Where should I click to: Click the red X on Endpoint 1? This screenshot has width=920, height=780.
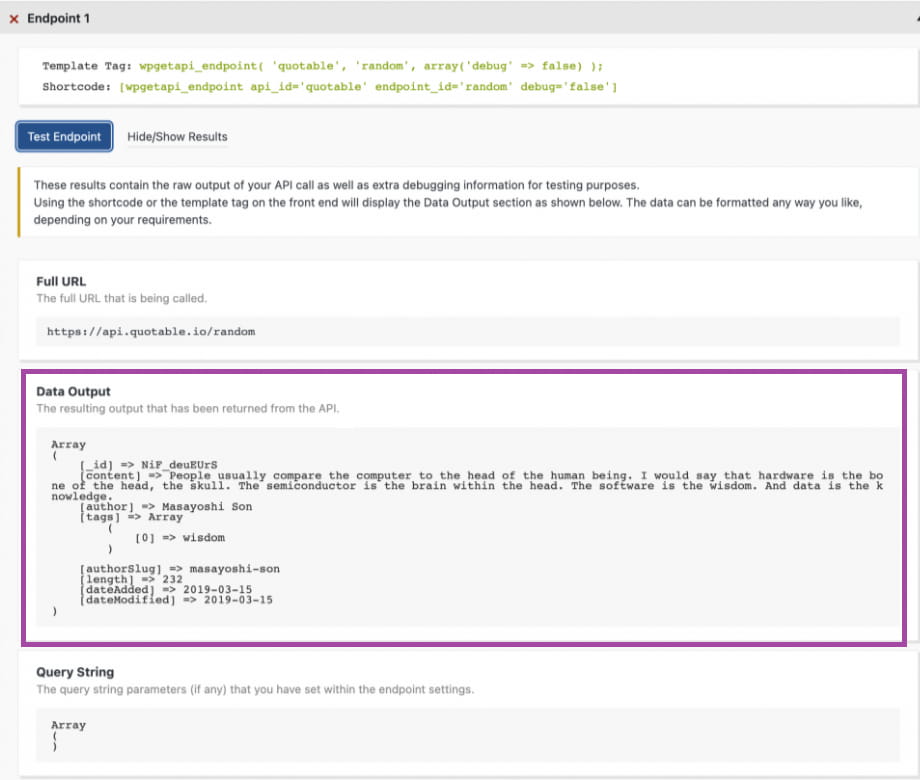click(14, 19)
